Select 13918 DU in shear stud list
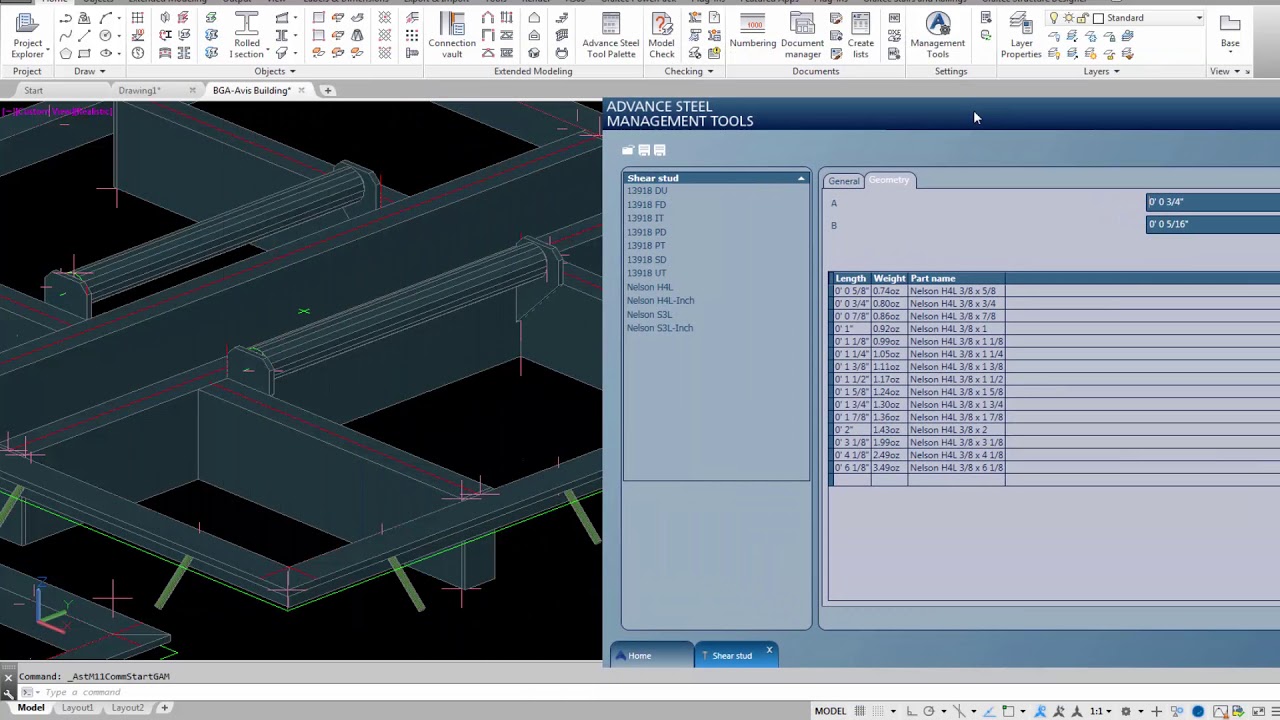1280x720 pixels. (646, 191)
